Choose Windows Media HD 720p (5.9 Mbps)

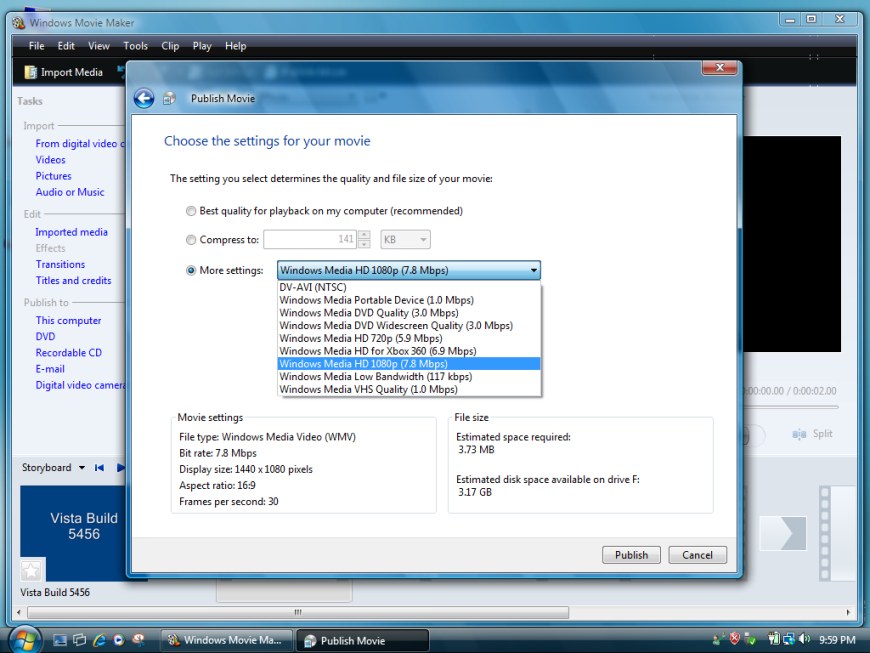(409, 338)
